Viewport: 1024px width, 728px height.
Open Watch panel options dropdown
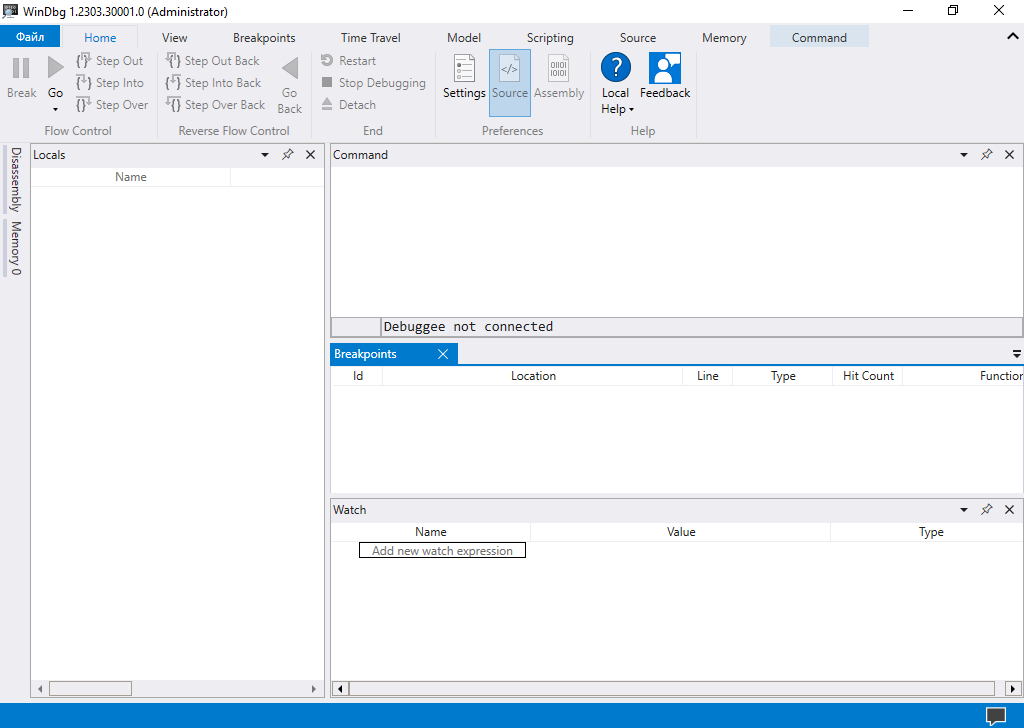click(x=963, y=510)
